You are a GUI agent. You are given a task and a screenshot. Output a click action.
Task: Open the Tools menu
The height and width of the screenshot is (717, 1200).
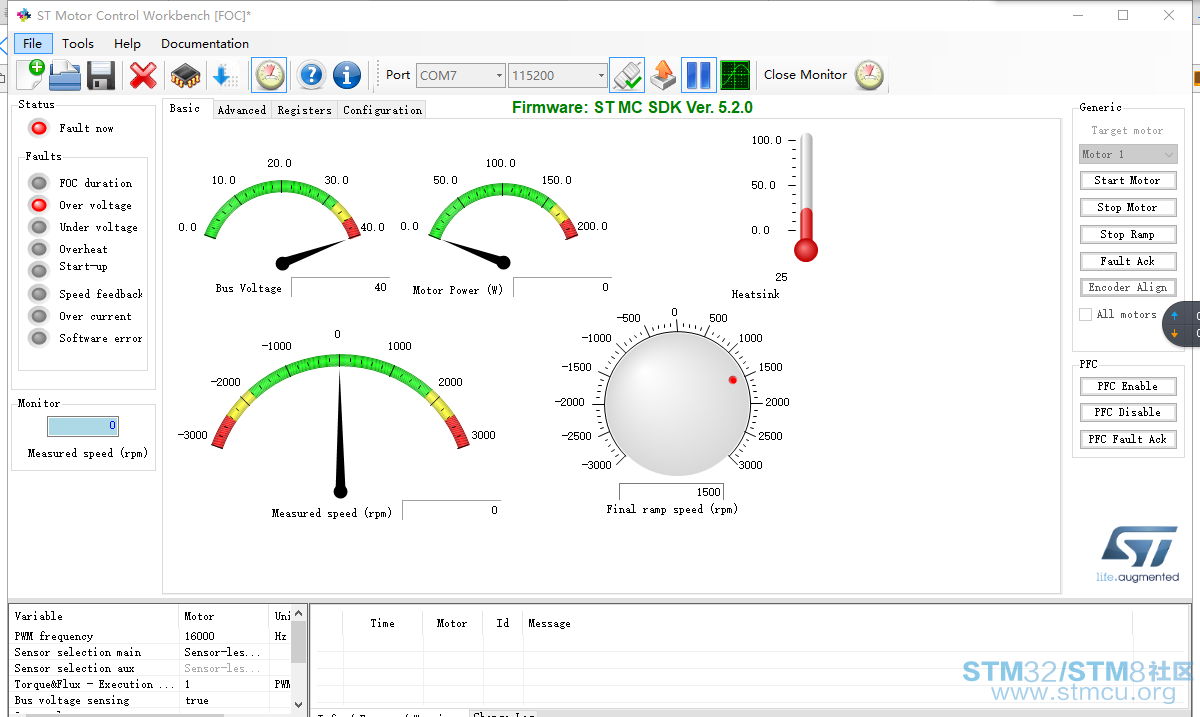[x=78, y=43]
